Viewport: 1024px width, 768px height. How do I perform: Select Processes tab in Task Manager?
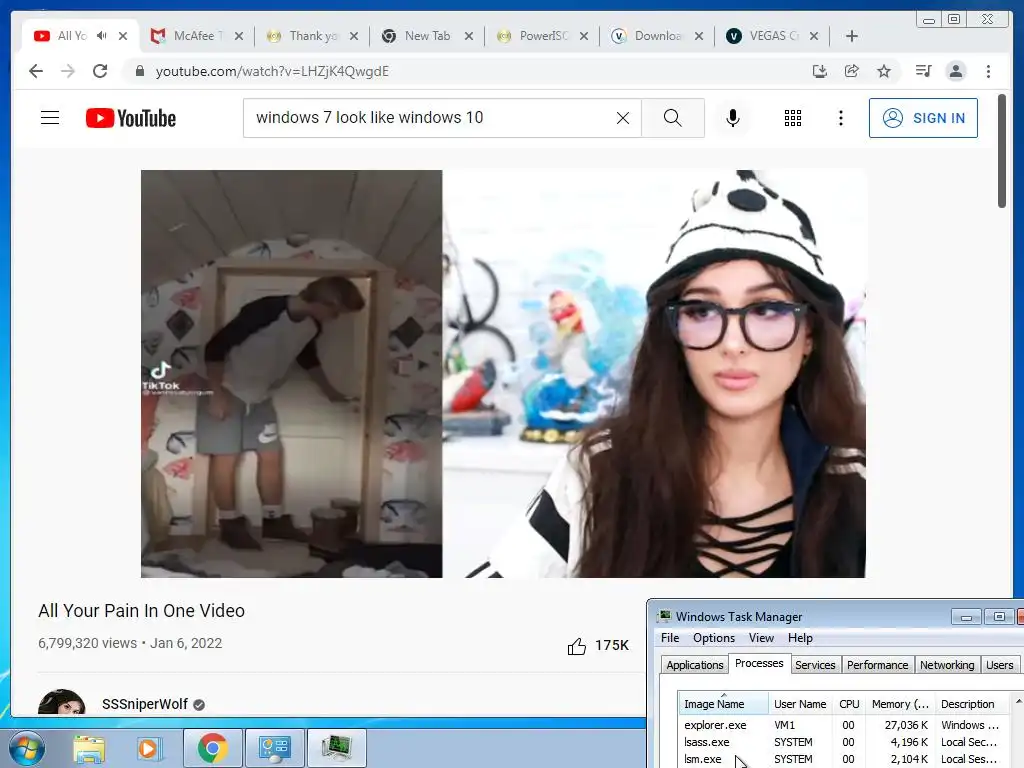point(759,664)
